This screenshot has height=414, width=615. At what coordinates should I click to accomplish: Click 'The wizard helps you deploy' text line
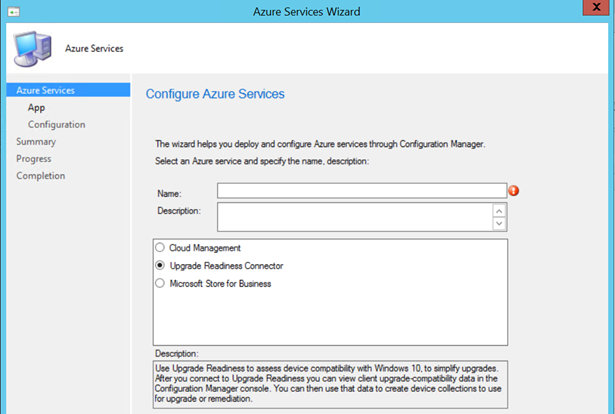pos(320,144)
